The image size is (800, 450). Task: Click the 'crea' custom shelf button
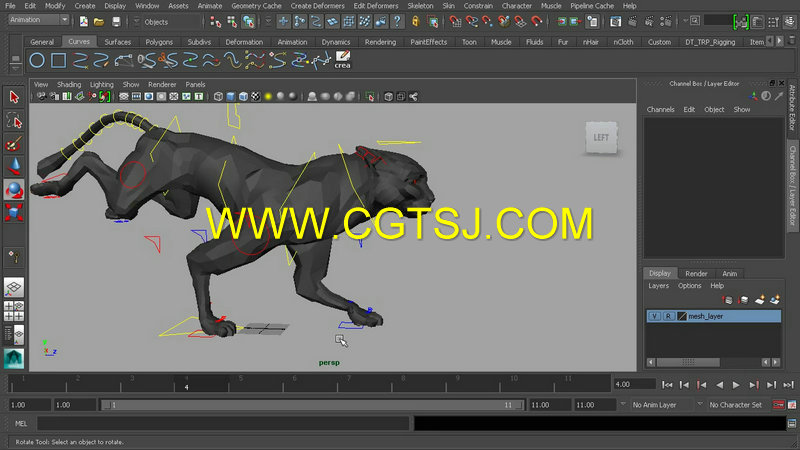[x=342, y=60]
